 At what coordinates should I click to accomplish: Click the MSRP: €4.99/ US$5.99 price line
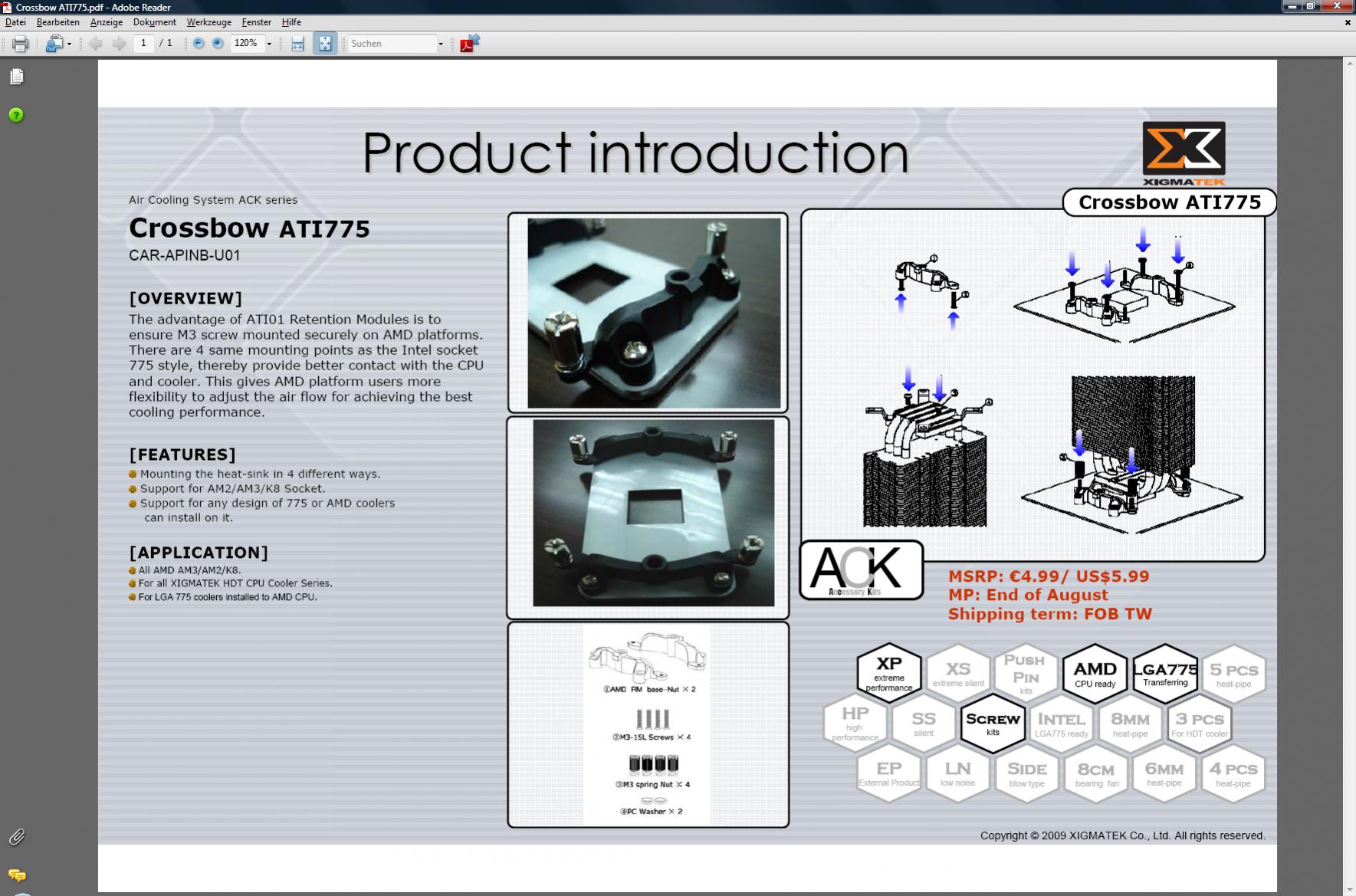1049,576
